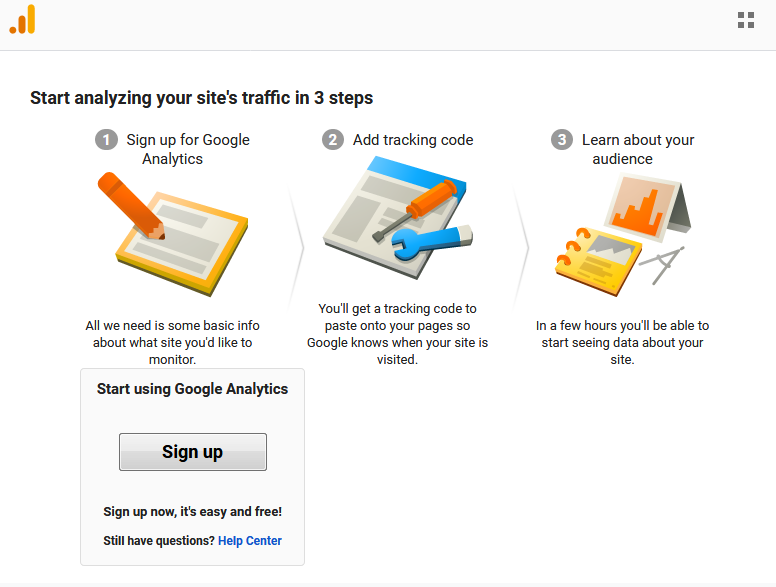The image size is (776, 587).
Task: Open the Help Center link
Action: click(249, 540)
